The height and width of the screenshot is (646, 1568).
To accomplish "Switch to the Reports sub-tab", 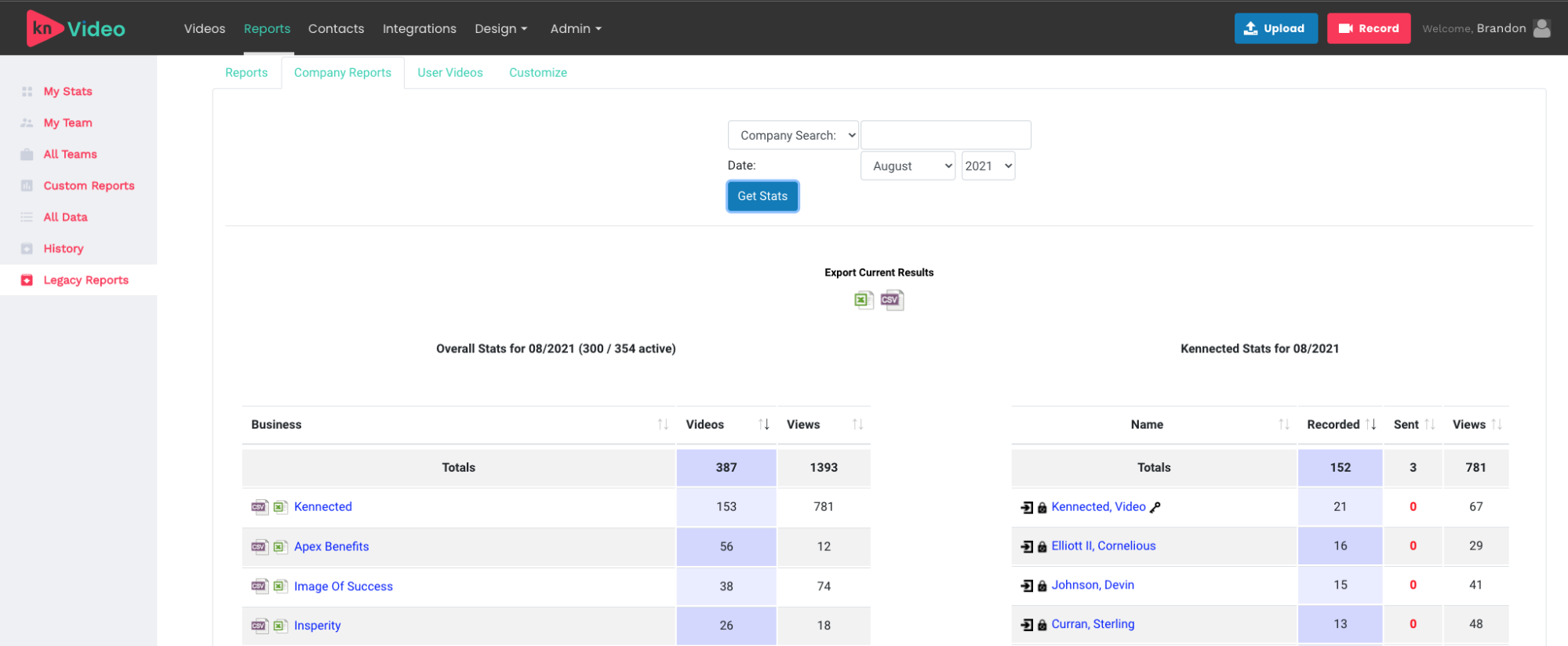I will [246, 72].
